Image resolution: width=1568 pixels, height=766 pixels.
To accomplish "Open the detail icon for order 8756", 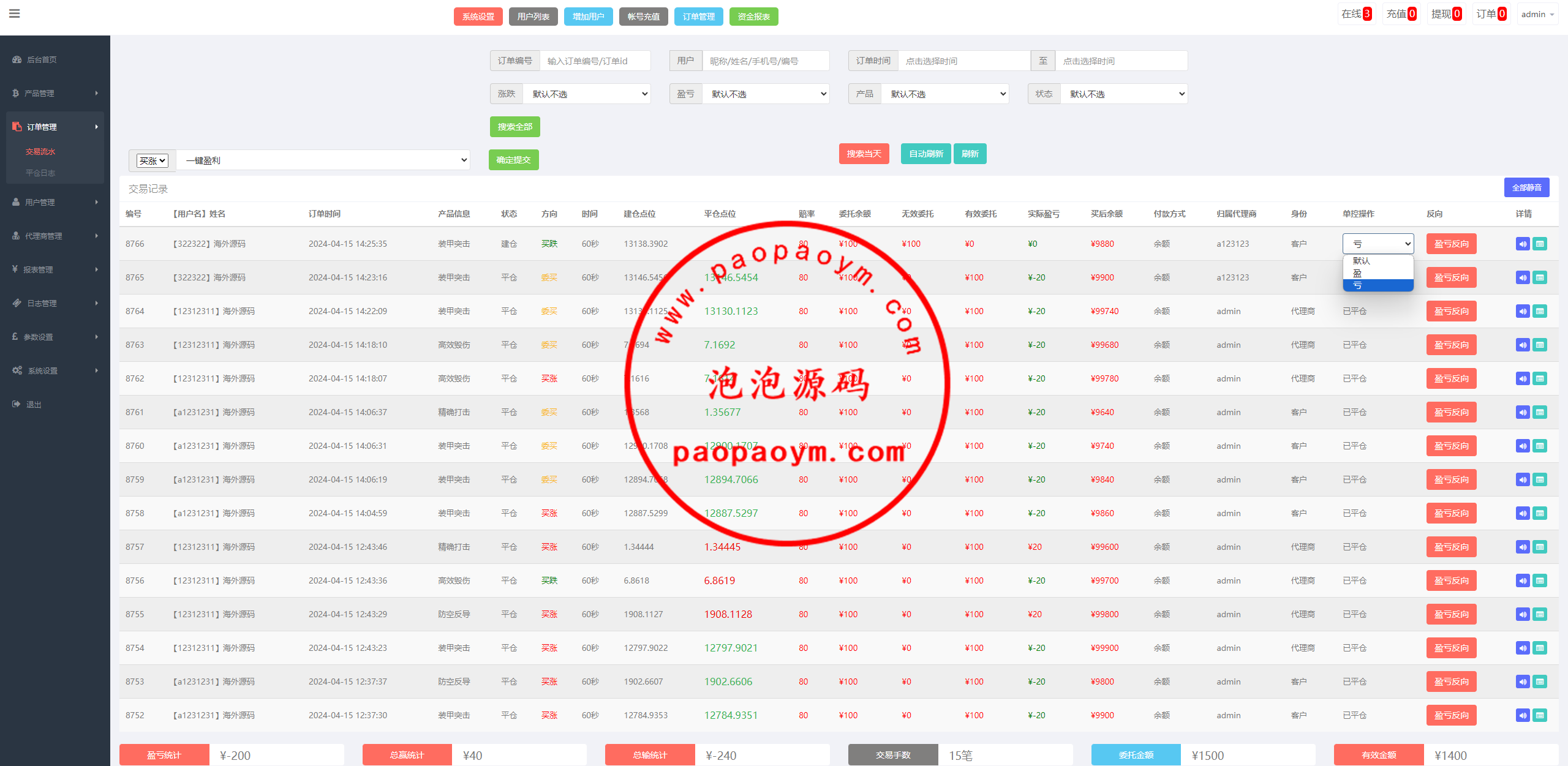I will point(1540,580).
